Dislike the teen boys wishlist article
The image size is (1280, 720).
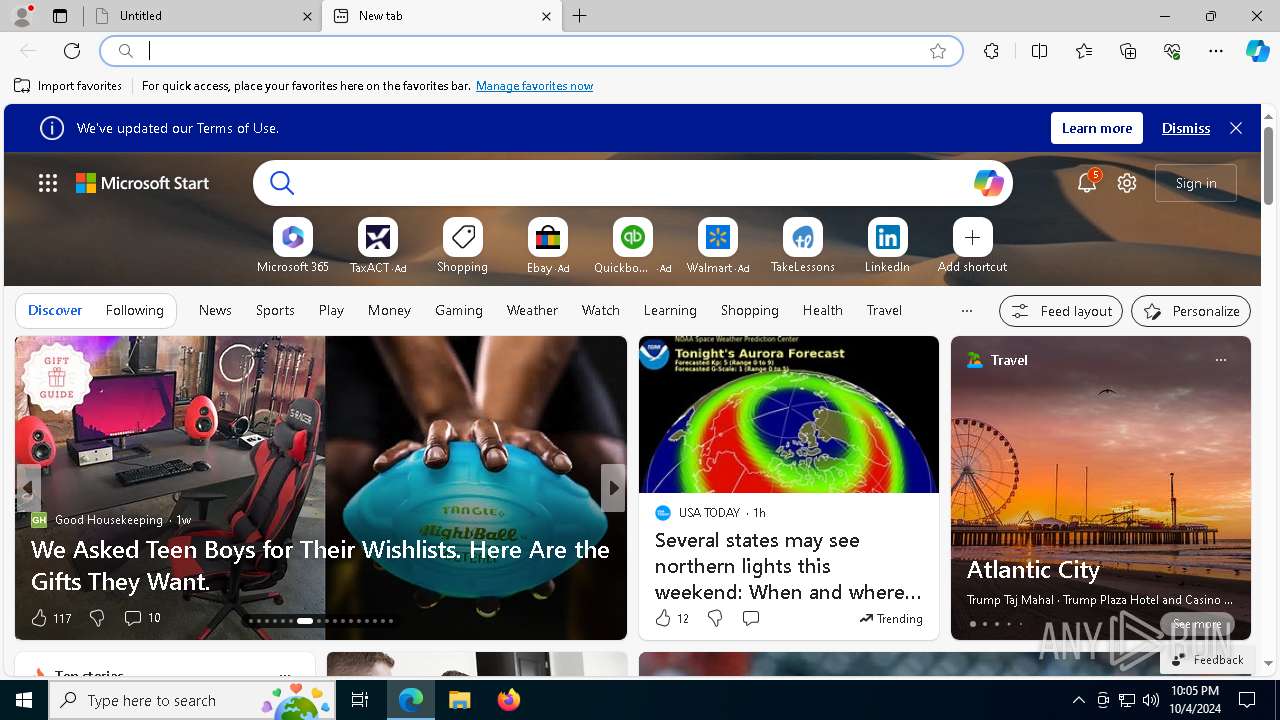pos(97,618)
